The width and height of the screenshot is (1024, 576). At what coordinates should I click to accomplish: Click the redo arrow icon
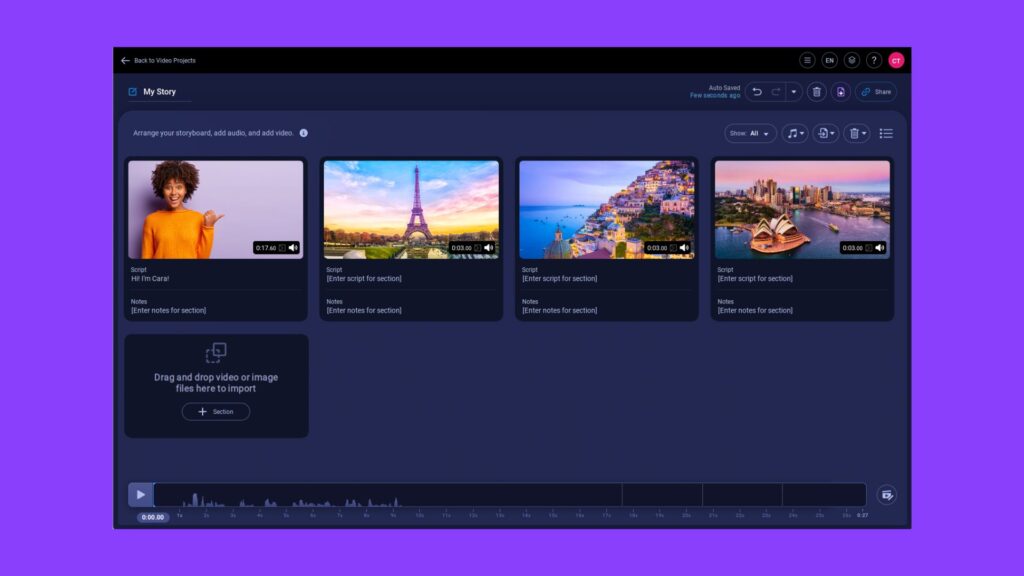tap(776, 92)
